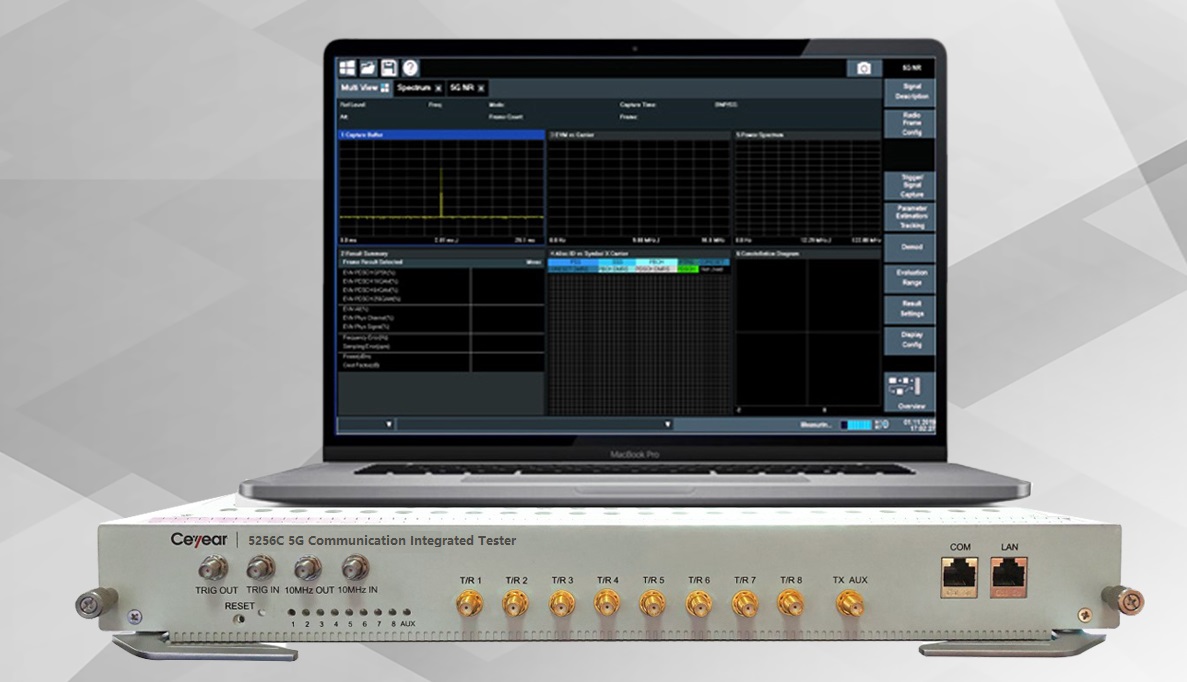The image size is (1187, 682).
Task: Click the Windows start icon in toolbar
Action: coord(347,68)
